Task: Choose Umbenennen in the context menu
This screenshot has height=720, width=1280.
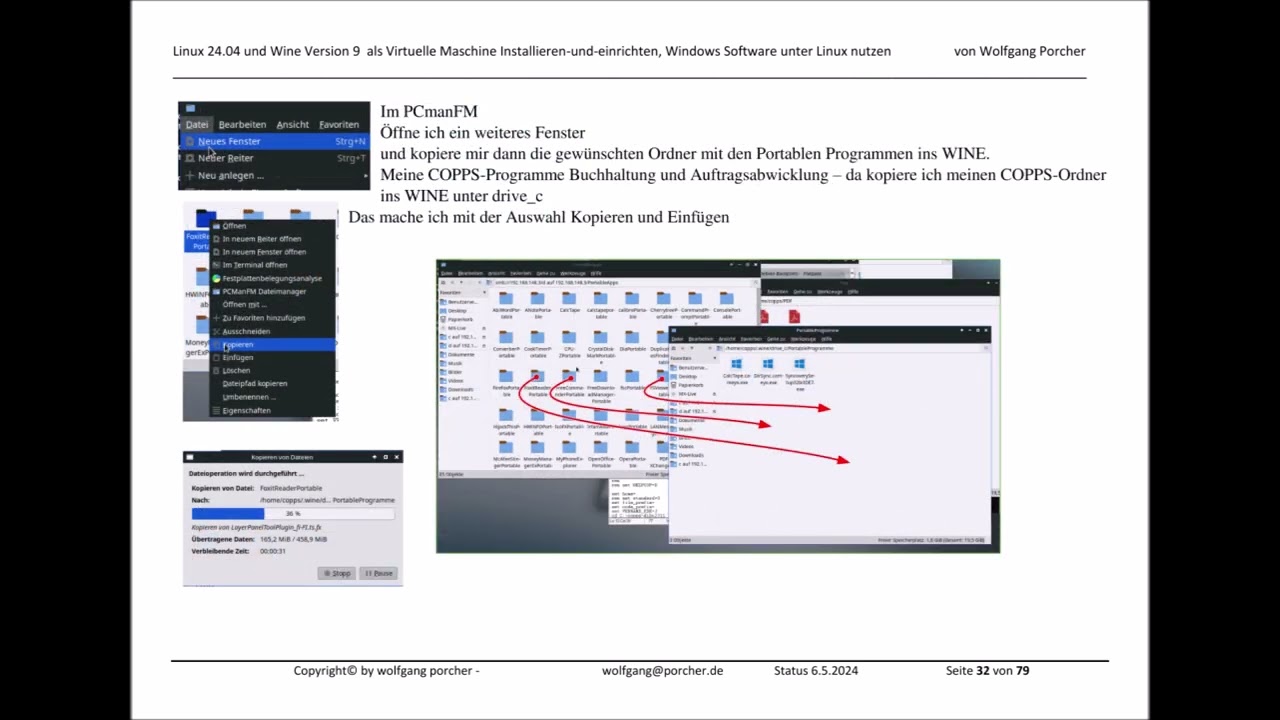Action: (x=272, y=396)
